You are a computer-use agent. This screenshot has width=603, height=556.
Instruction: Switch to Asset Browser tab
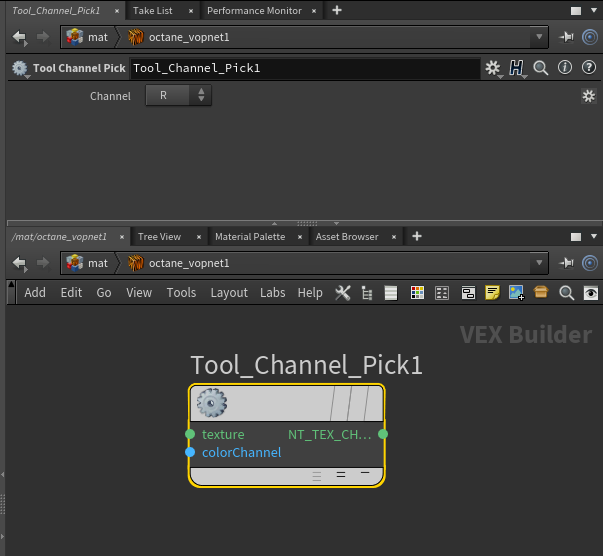347,237
